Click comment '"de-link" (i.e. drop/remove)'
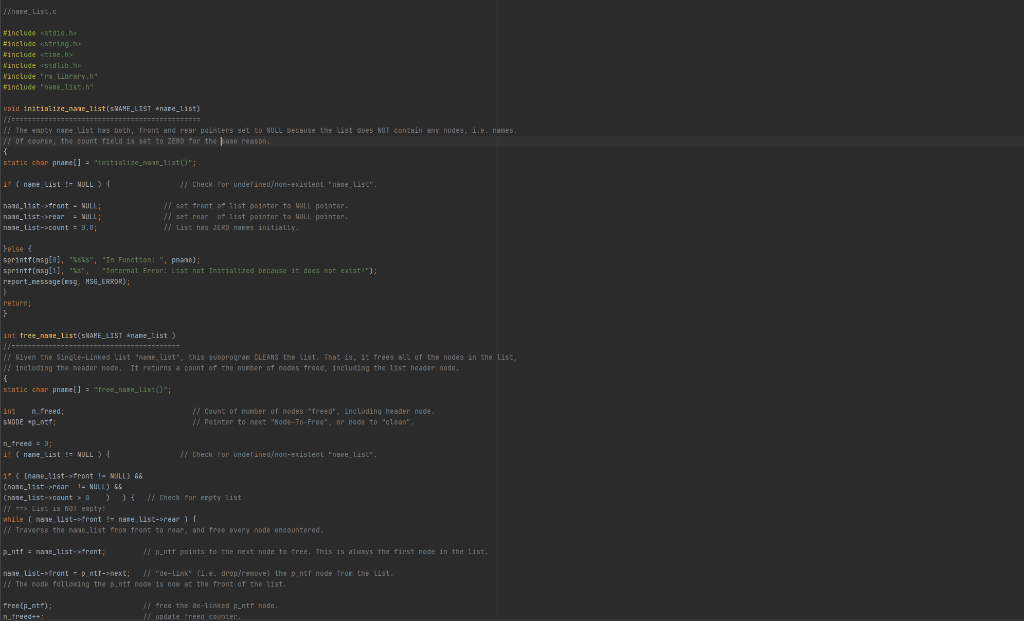This screenshot has height=621, width=1024. (268, 574)
